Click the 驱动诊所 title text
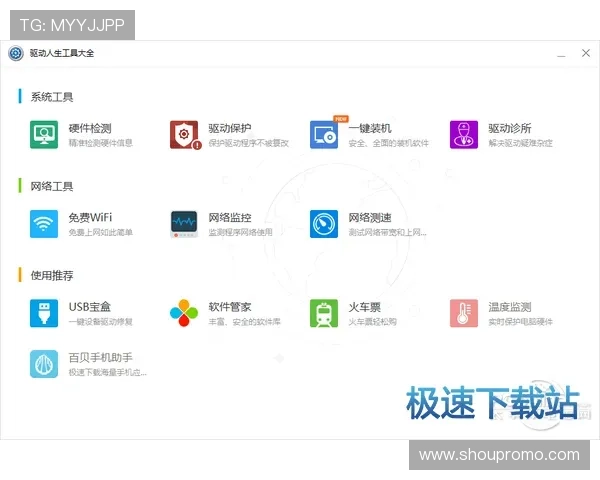 tap(510, 128)
